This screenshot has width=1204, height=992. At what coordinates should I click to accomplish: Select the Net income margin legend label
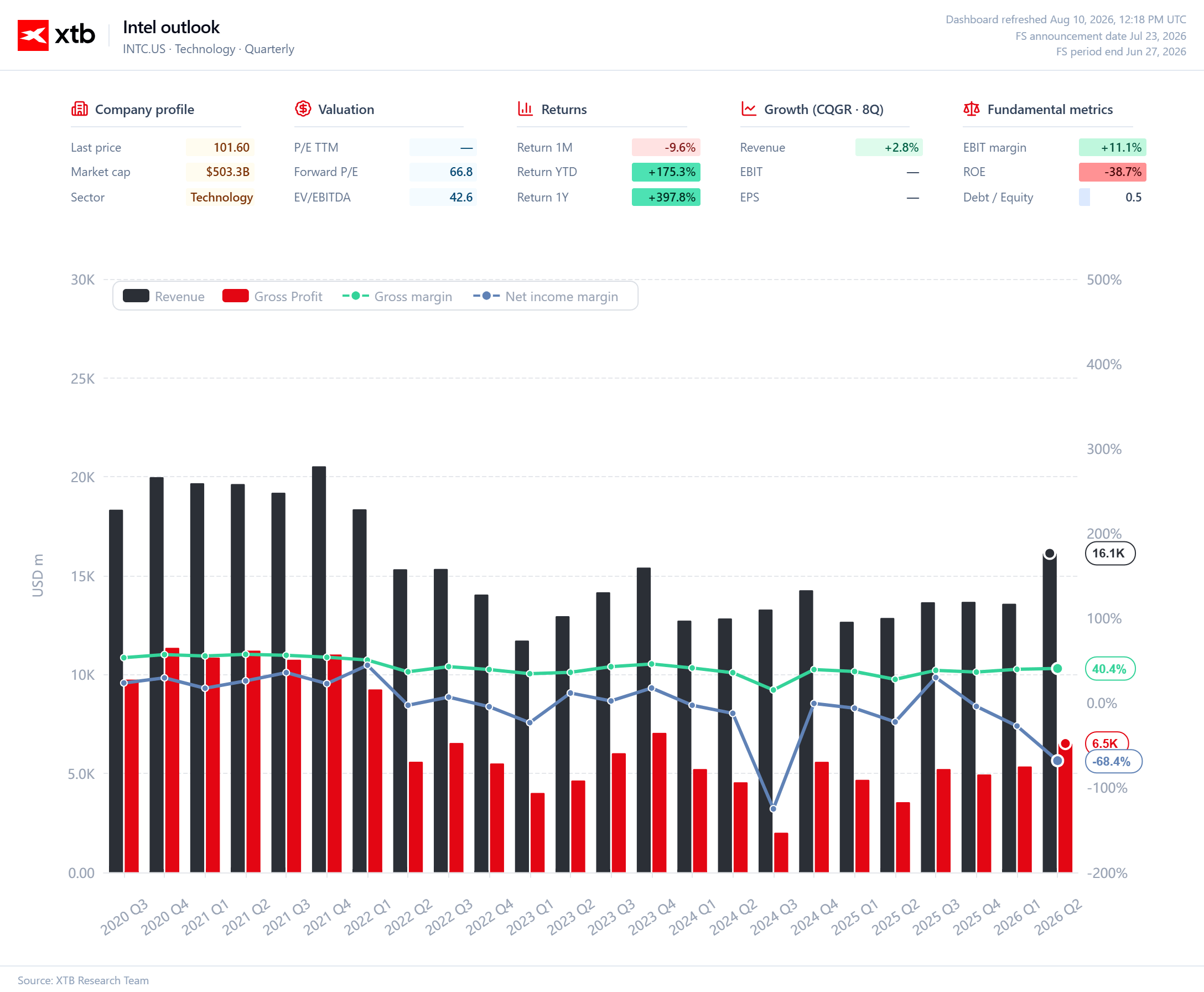pos(562,297)
